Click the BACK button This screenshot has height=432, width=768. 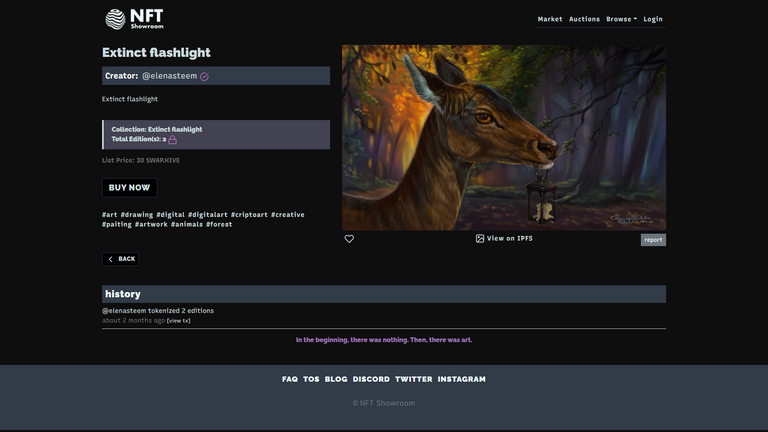tap(120, 259)
